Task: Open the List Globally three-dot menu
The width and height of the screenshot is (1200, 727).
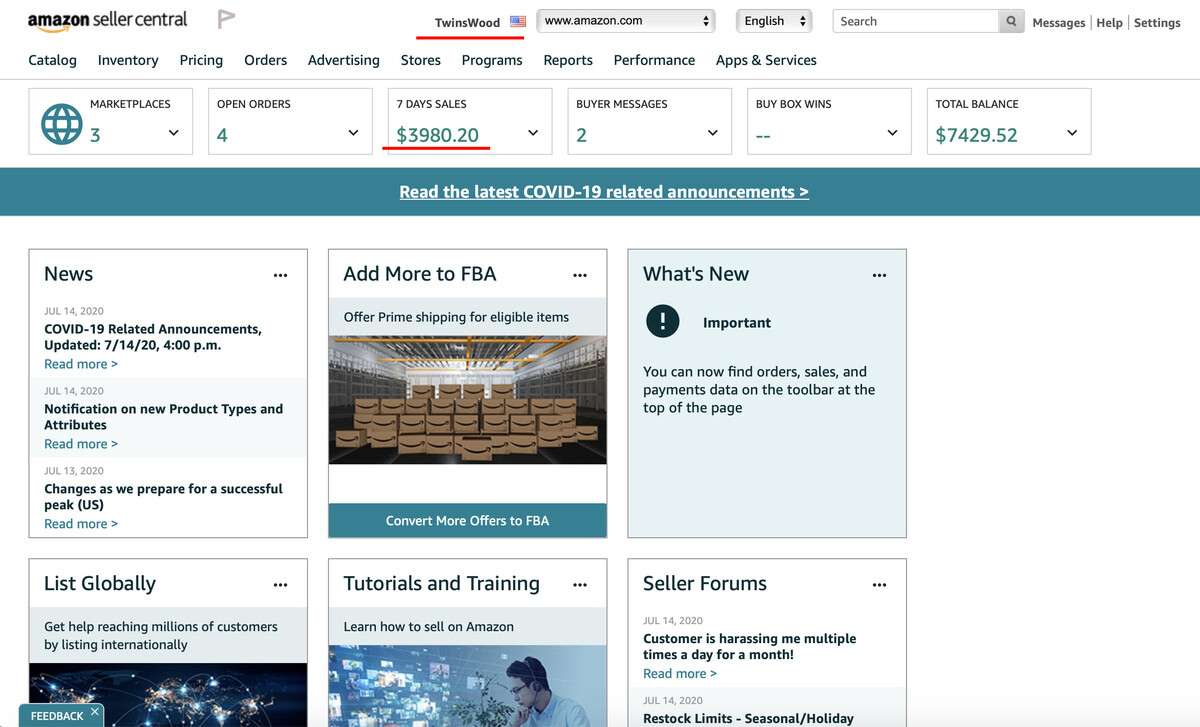Action: tap(280, 585)
